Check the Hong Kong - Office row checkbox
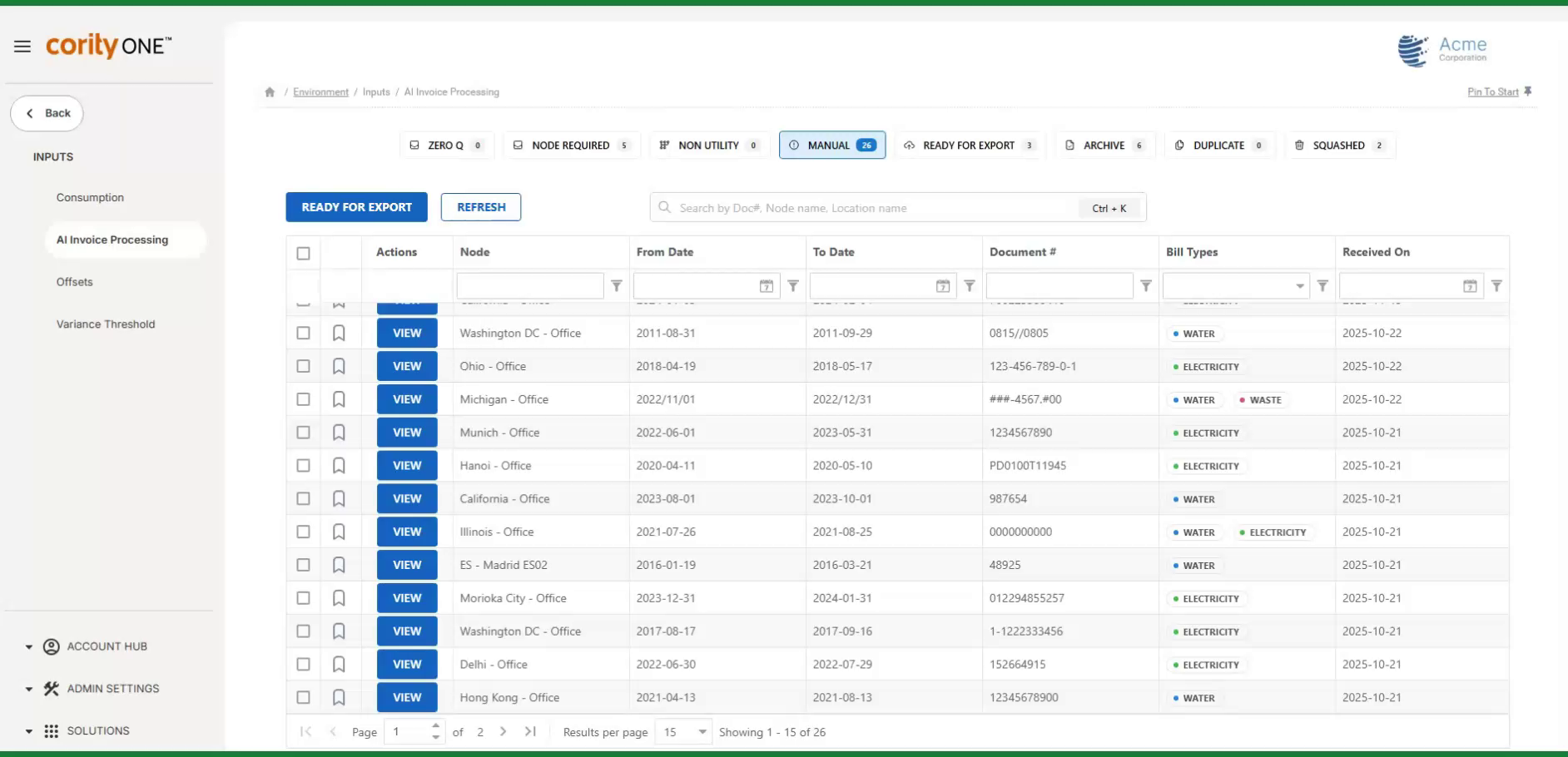 coord(303,697)
